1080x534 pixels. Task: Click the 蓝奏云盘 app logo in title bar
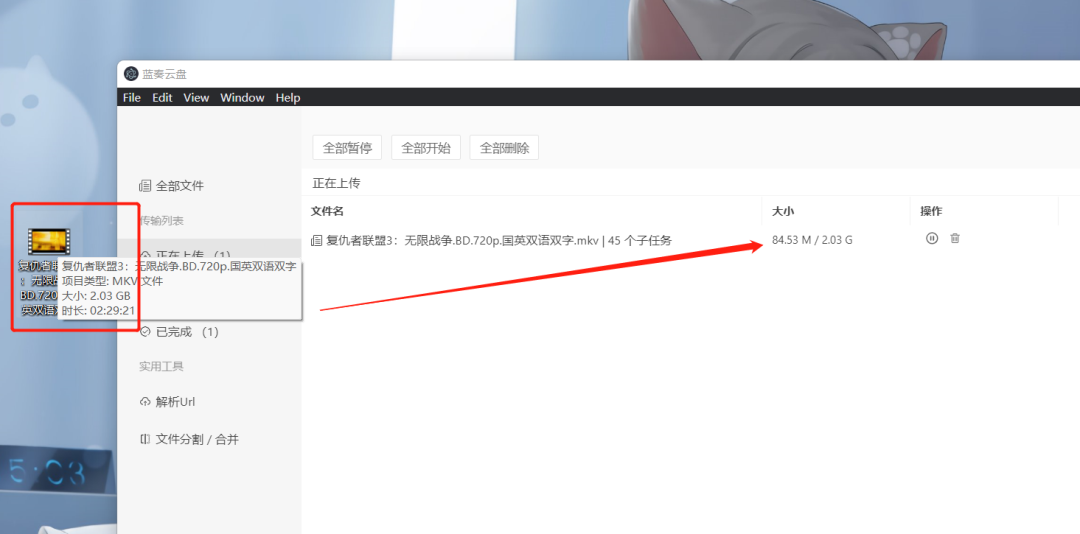tap(131, 74)
